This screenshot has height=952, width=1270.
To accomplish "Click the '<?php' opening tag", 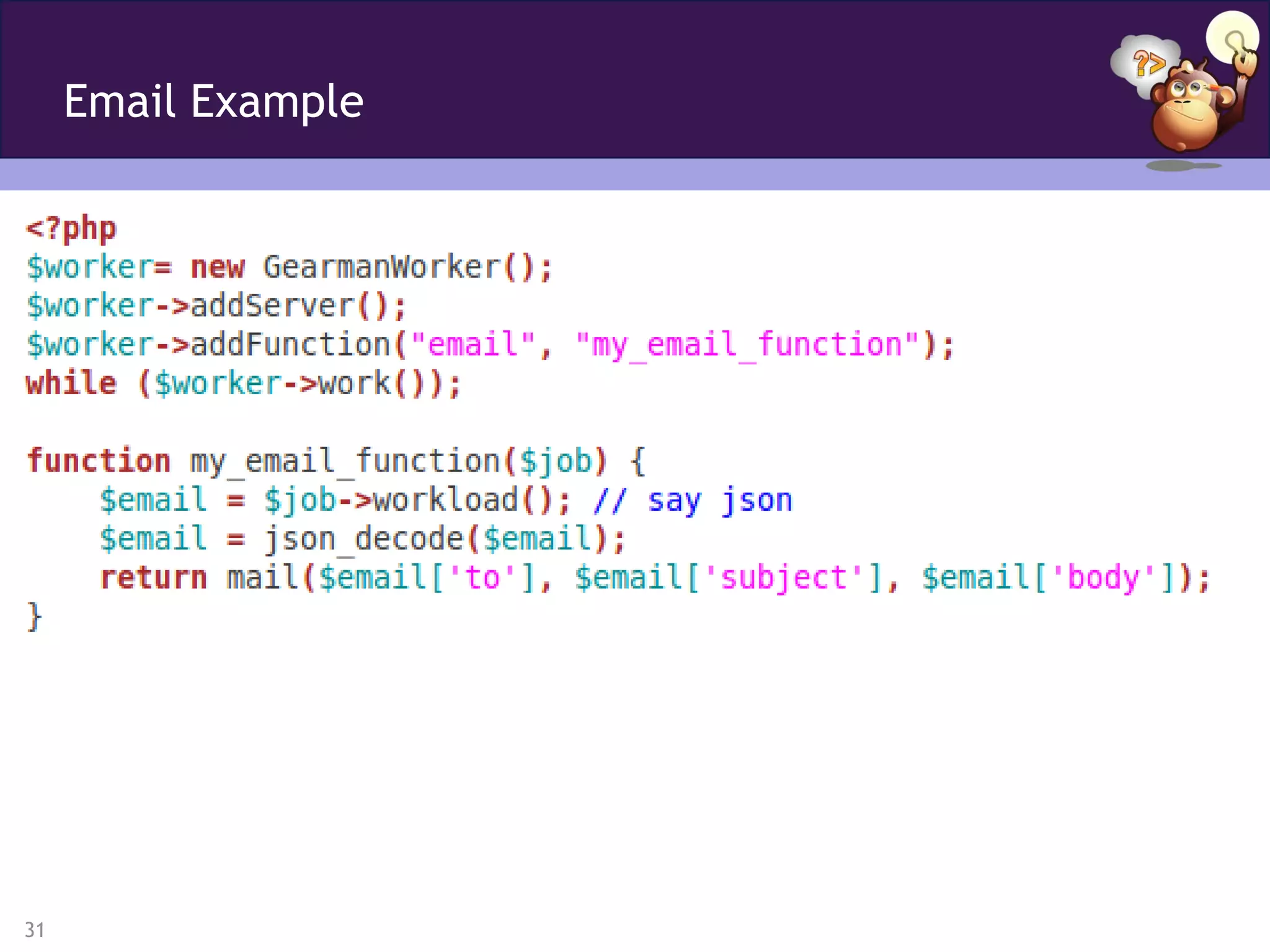I will 71,228.
